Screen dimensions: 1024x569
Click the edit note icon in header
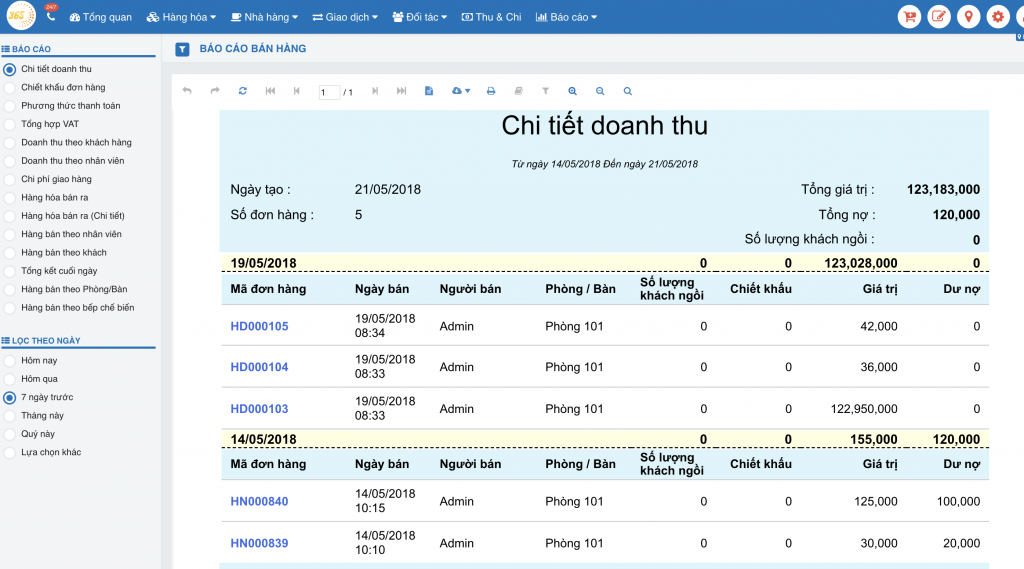coord(938,17)
